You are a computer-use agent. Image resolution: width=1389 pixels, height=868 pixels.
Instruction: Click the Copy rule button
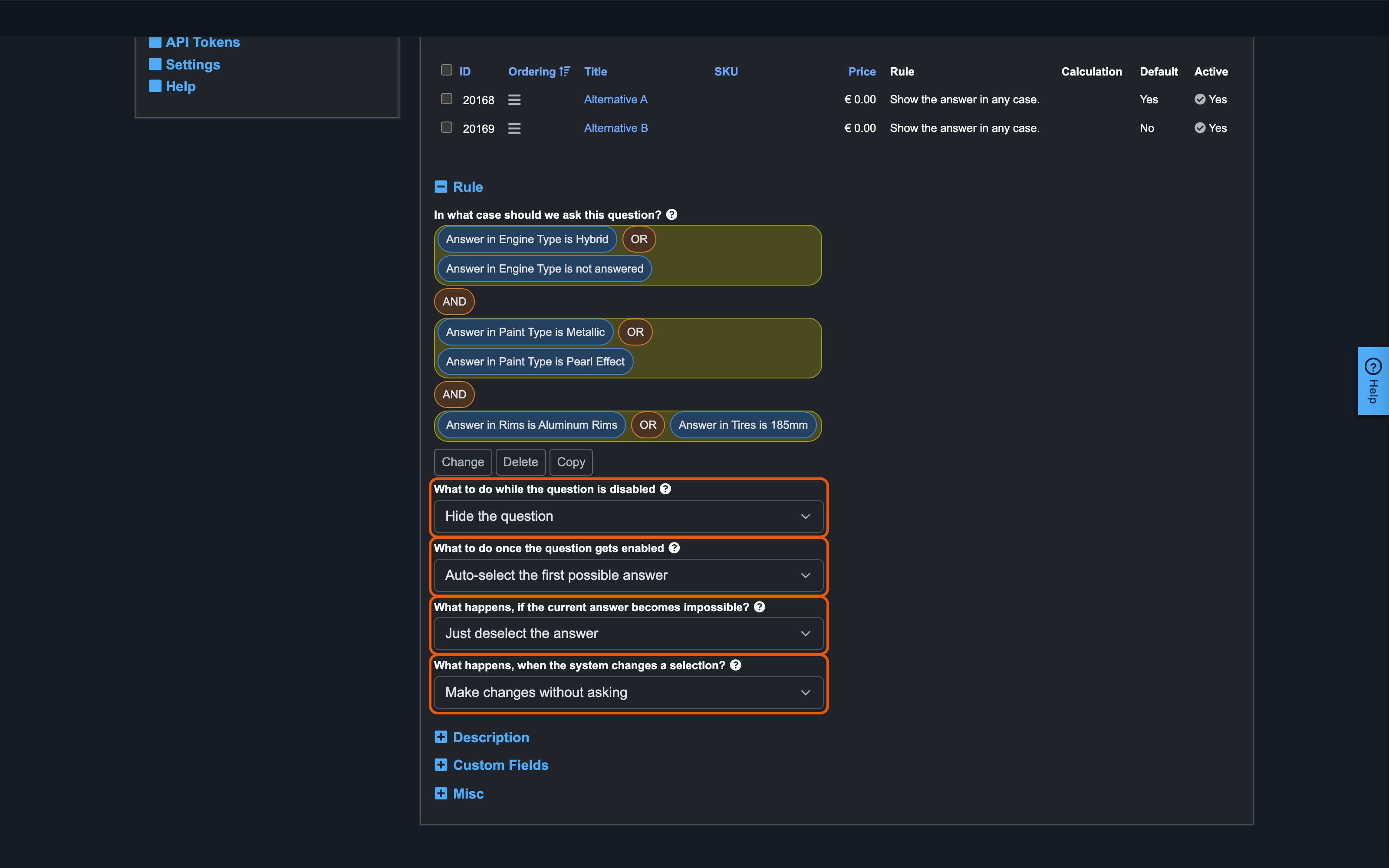[571, 462]
